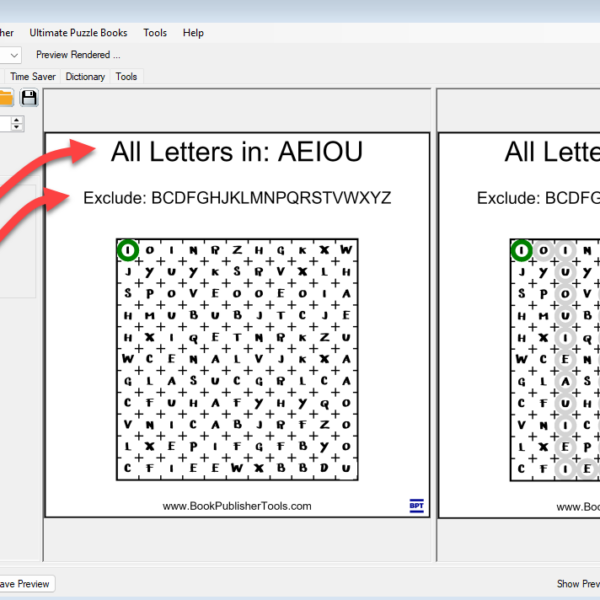Click the www.BookPublisherTools.com text in the left preview

(237, 506)
